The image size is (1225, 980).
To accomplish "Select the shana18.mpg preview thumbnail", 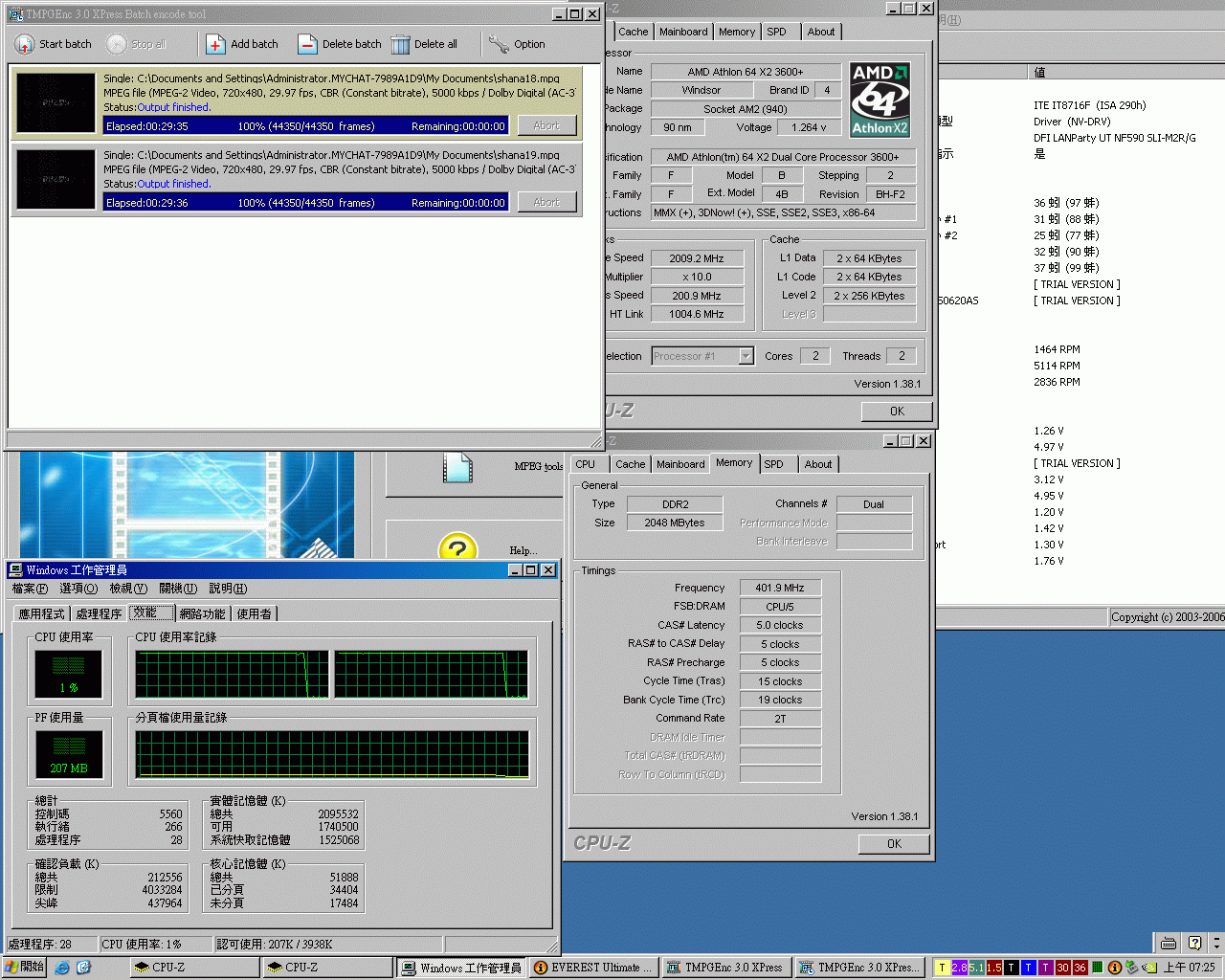I will (x=56, y=102).
